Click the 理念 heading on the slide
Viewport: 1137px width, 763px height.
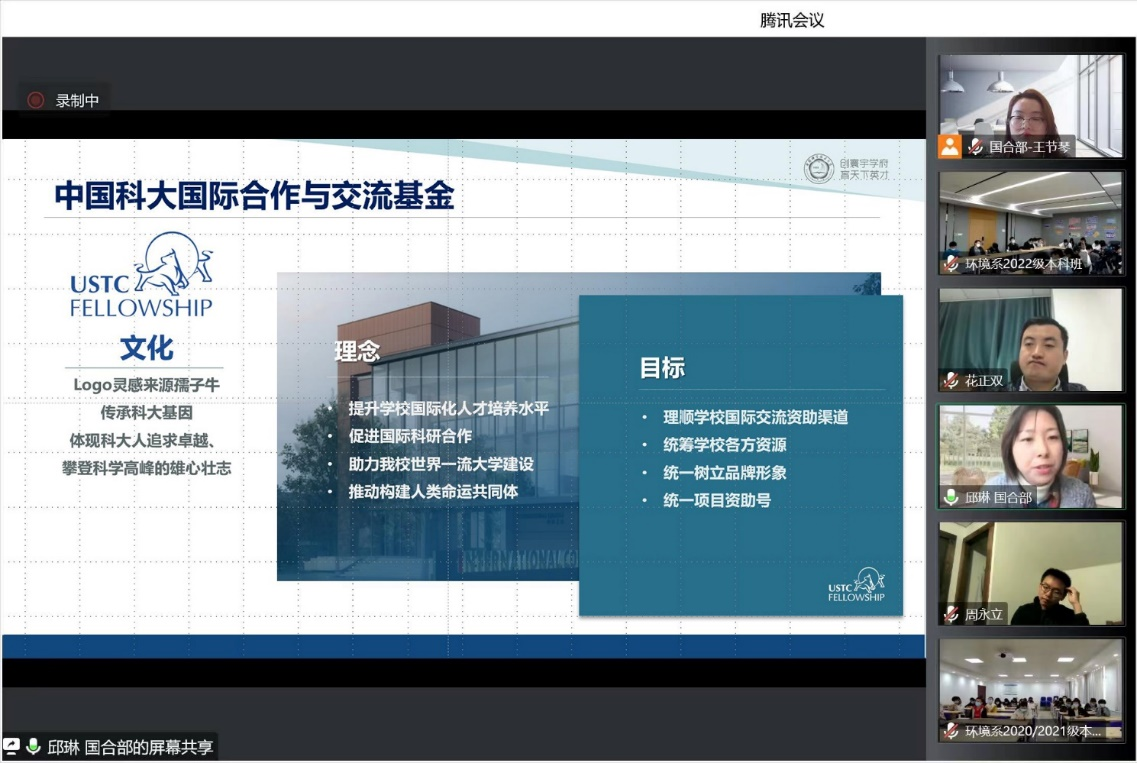click(x=357, y=351)
